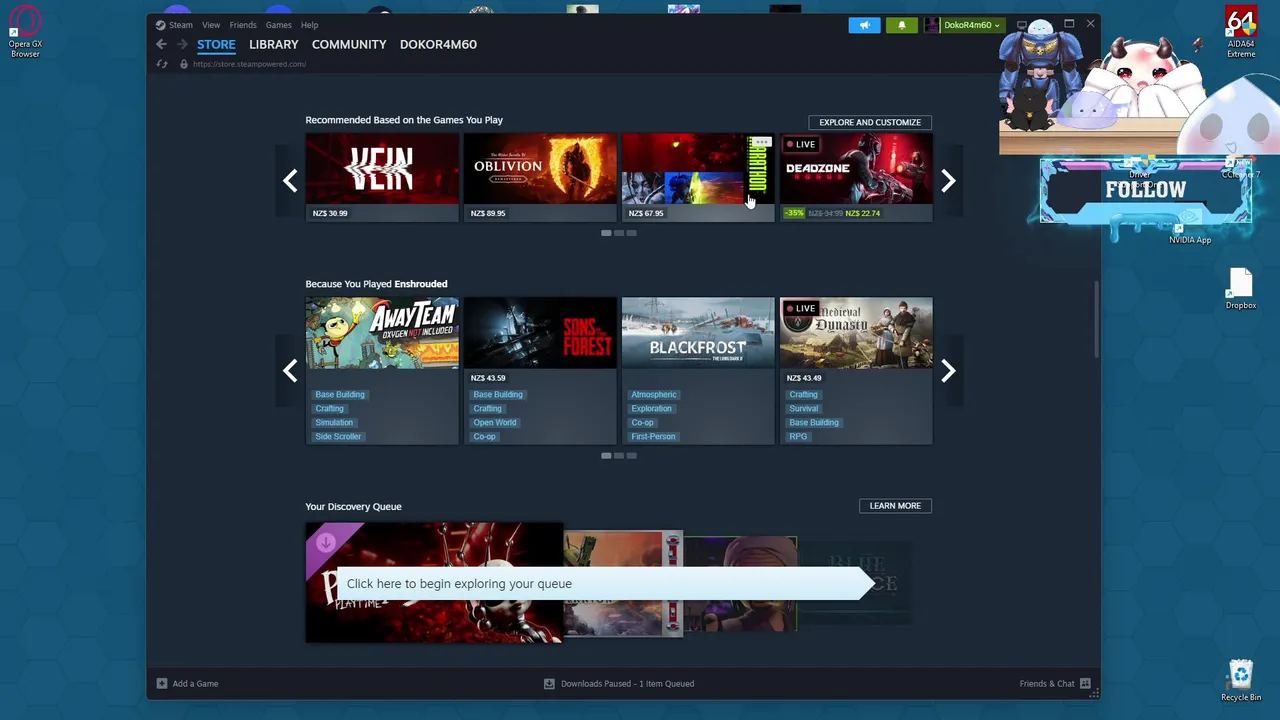Screen dimensions: 1280x720
Task: Select first page dot of recommended carousel
Action: (606, 233)
